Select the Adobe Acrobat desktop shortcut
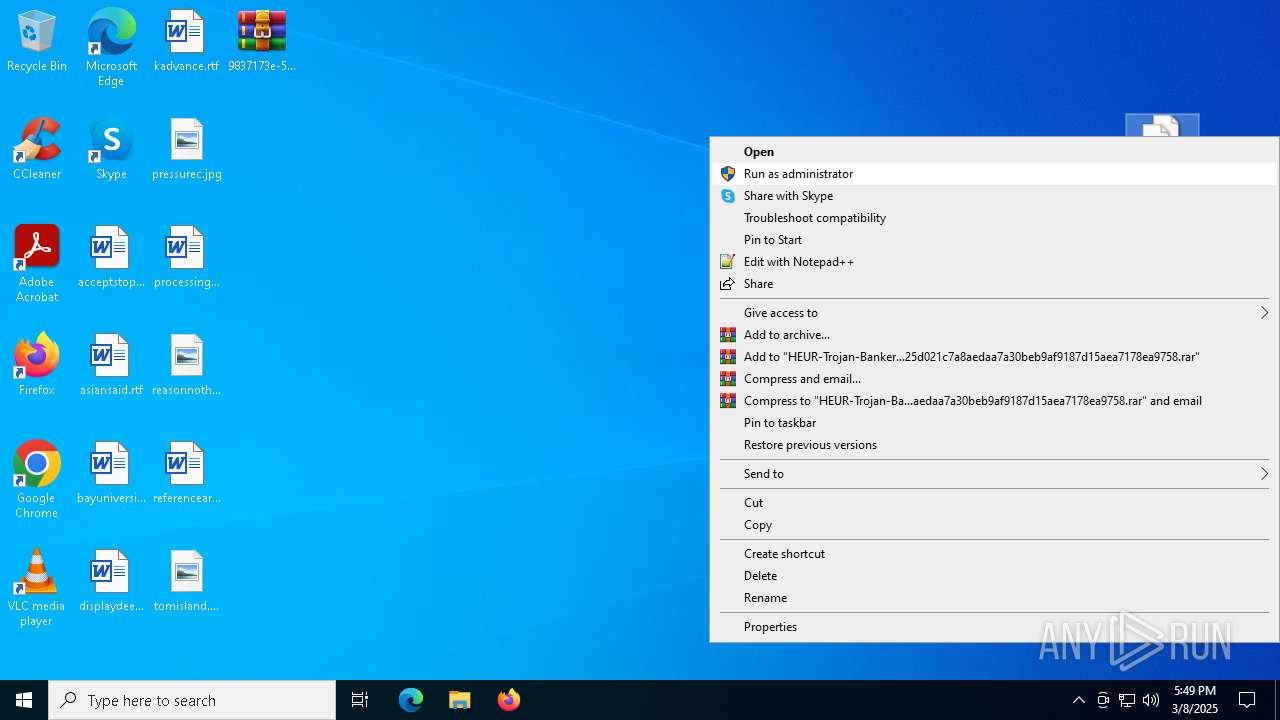The height and width of the screenshot is (720, 1280). click(37, 264)
